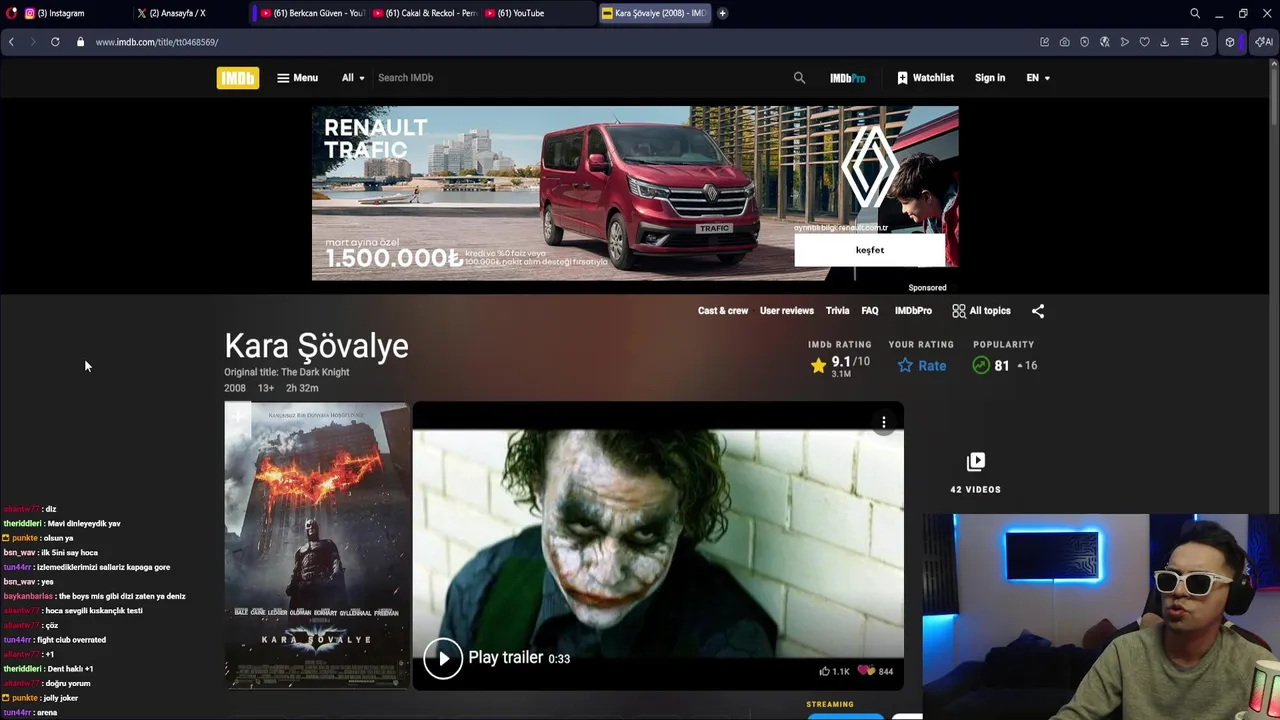Open IMDbPro link below the ad
1280x720 pixels.
[x=913, y=311]
